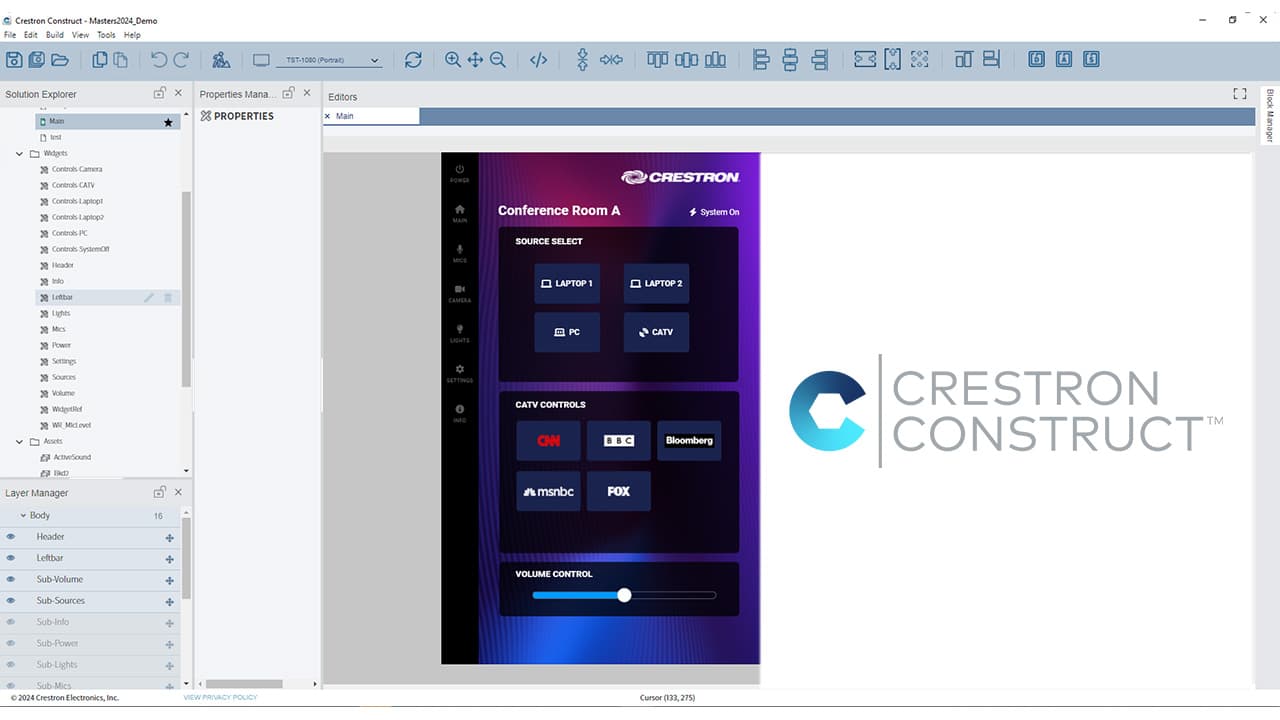
Task: Click the zoom in magnifier icon
Action: pyautogui.click(x=453, y=60)
